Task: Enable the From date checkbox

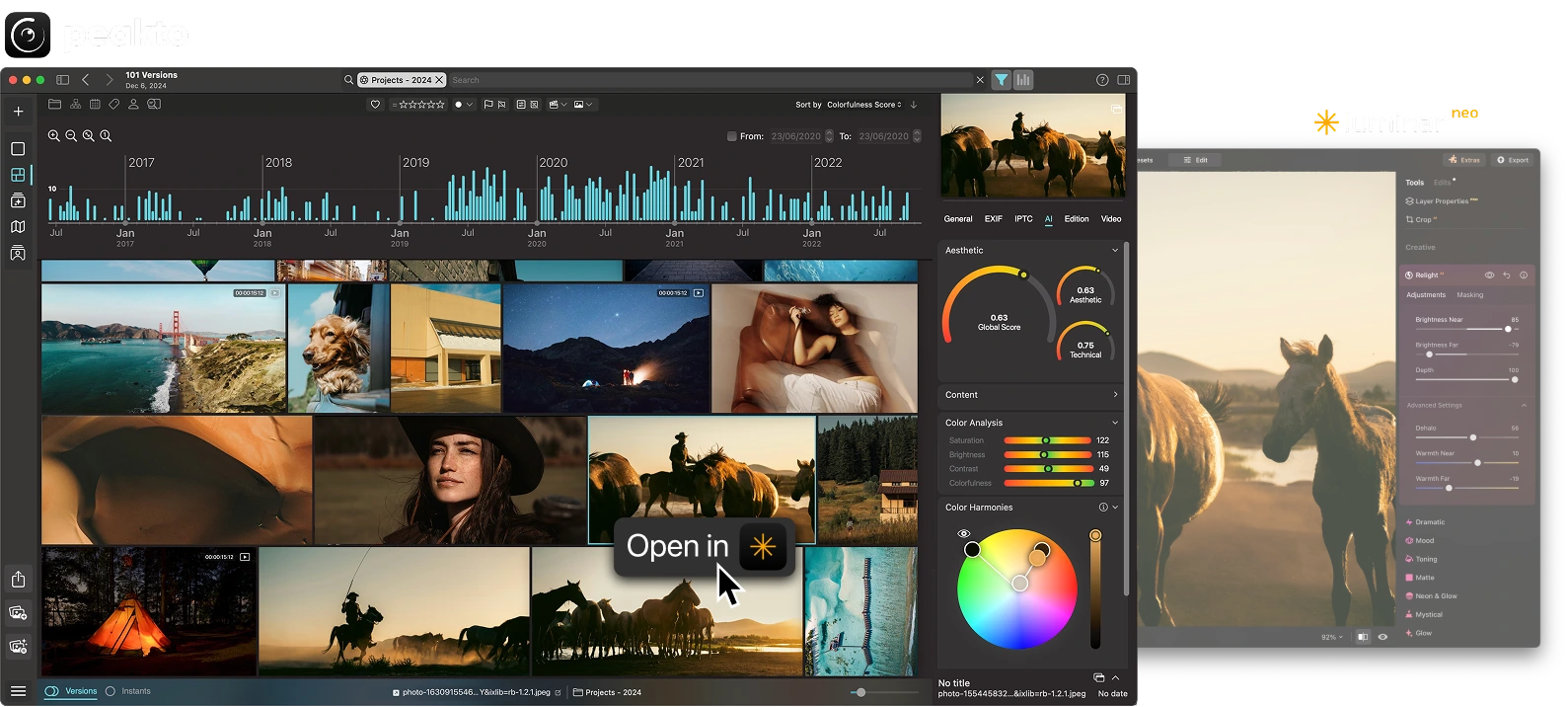Action: pyautogui.click(x=731, y=136)
